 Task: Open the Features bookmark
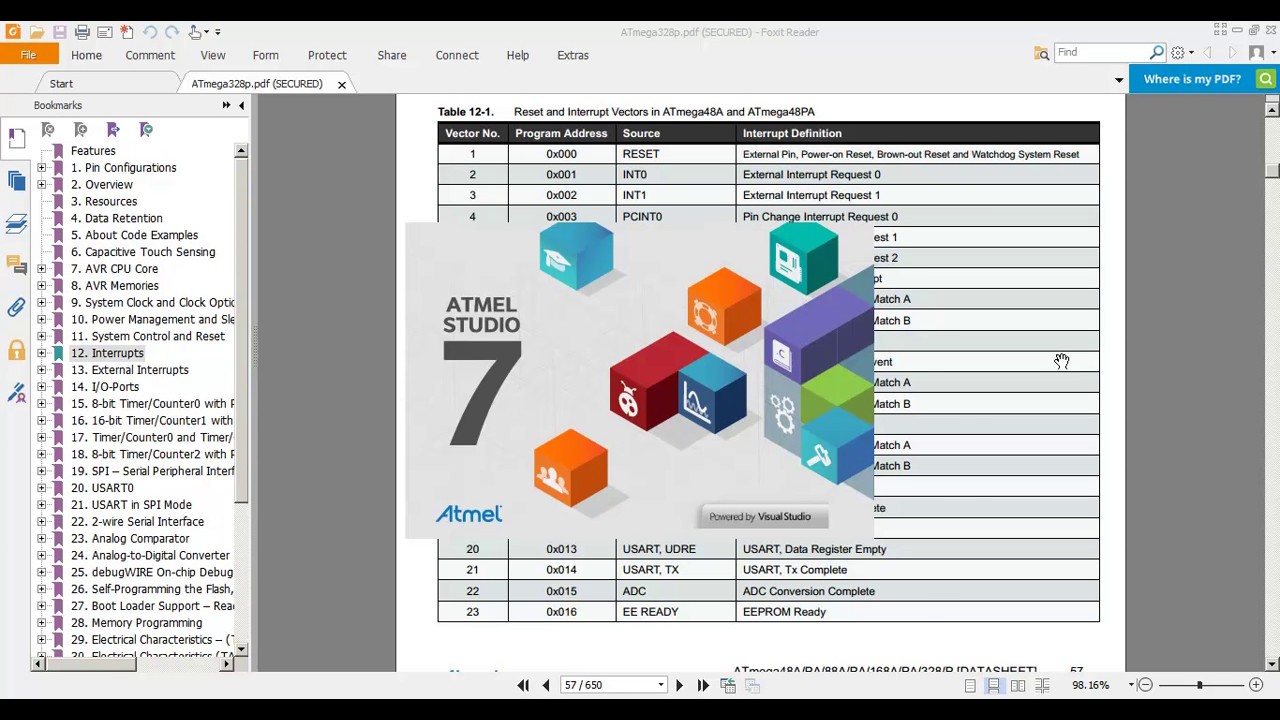93,151
